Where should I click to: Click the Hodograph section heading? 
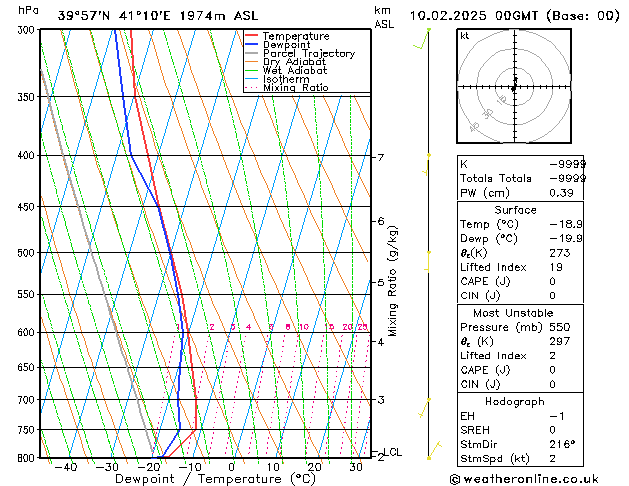[515, 402]
